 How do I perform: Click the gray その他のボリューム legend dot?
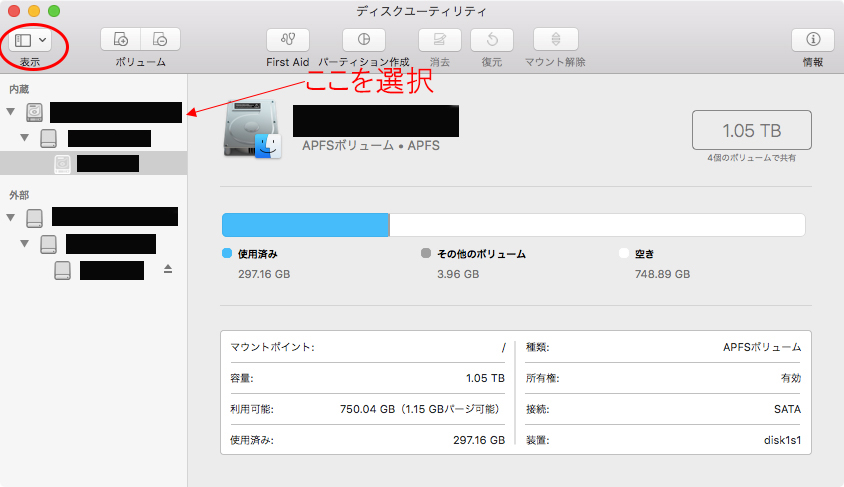(x=426, y=253)
